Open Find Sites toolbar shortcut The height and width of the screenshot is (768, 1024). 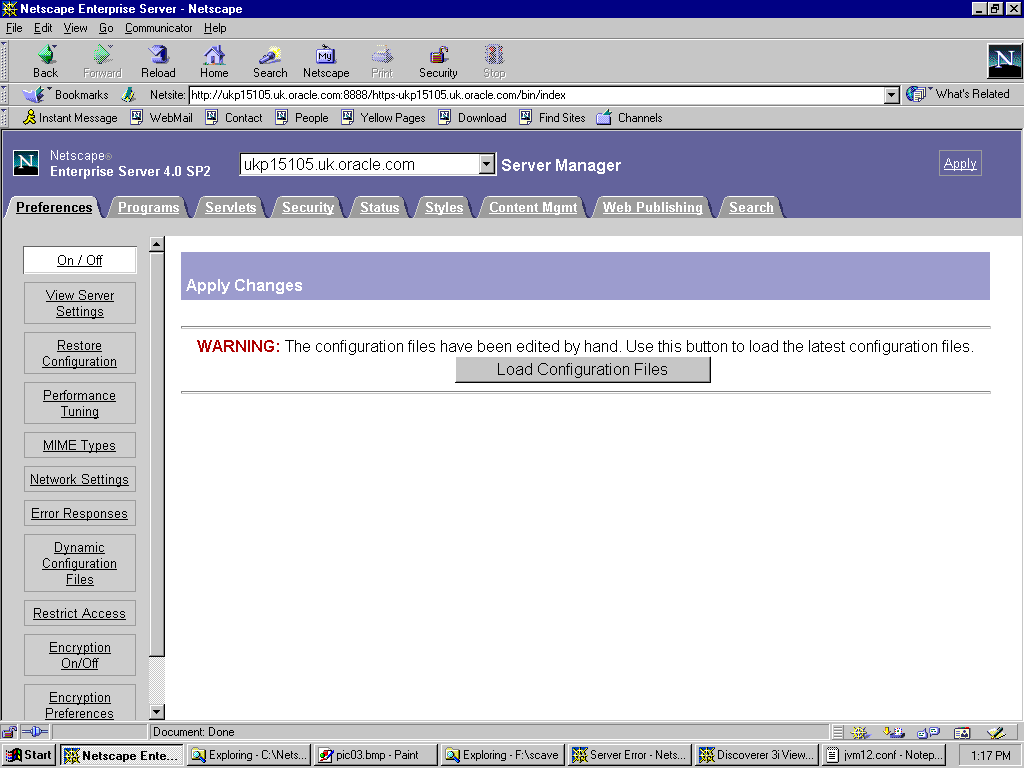pos(552,118)
